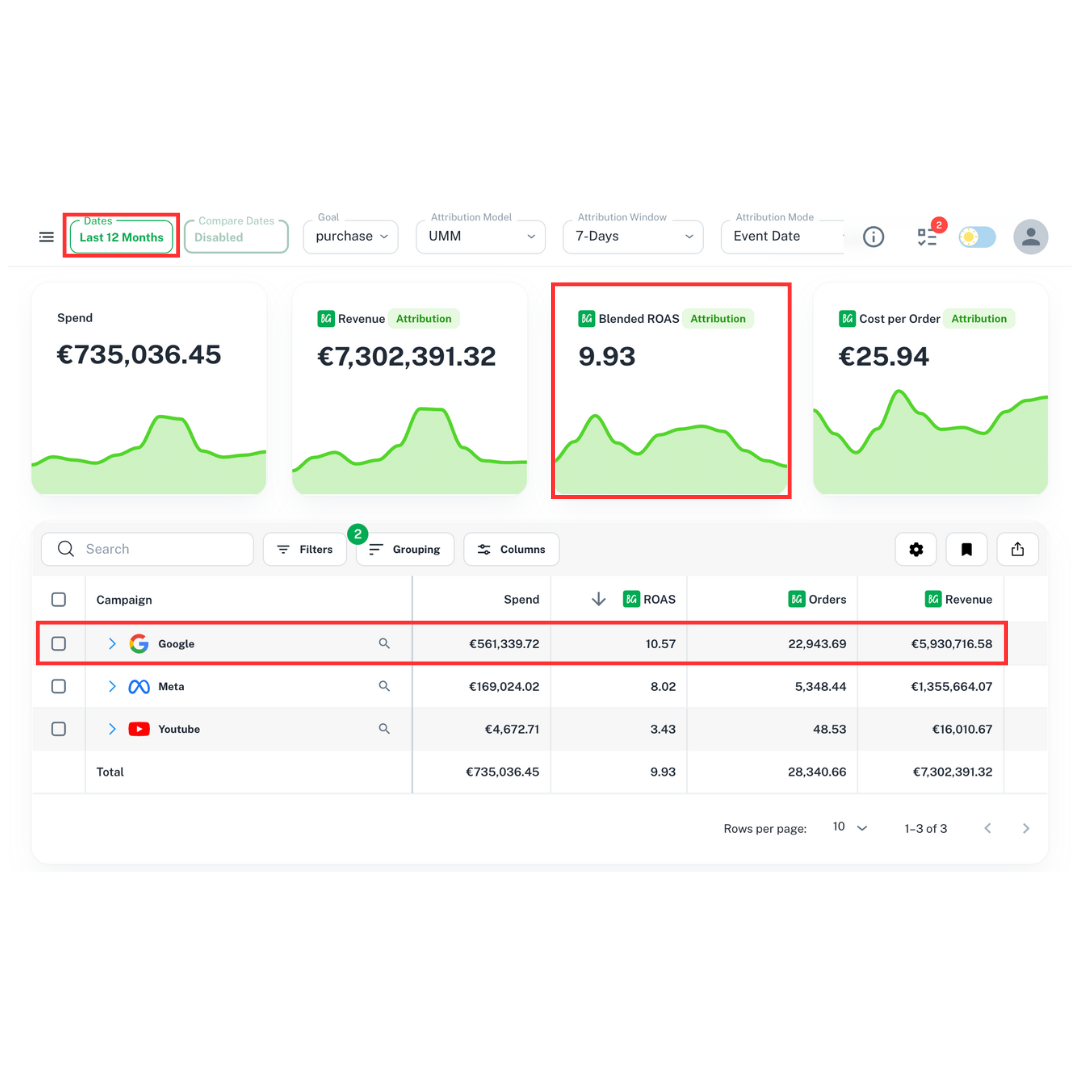Open the Rows per page dropdown
Viewport: 1080px width, 1080px height.
click(849, 828)
